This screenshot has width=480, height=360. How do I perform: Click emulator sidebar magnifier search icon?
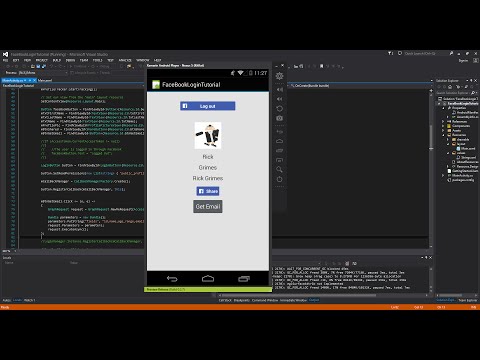coord(279,169)
